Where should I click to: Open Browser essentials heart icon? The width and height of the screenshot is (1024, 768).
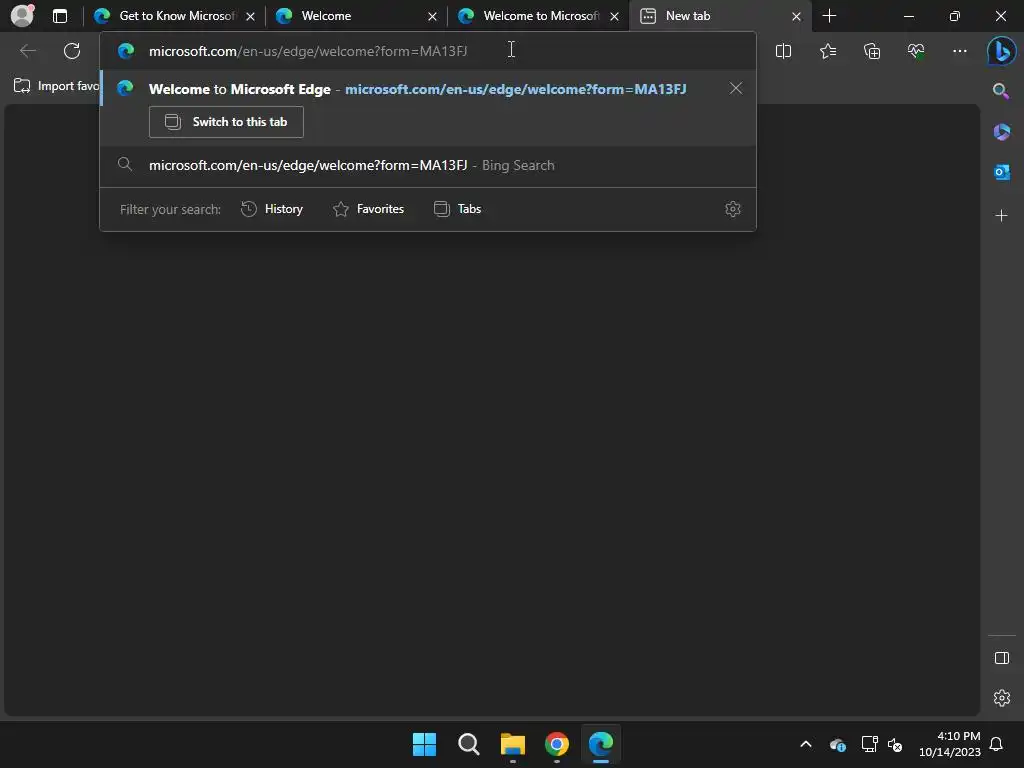pyautogui.click(x=916, y=51)
